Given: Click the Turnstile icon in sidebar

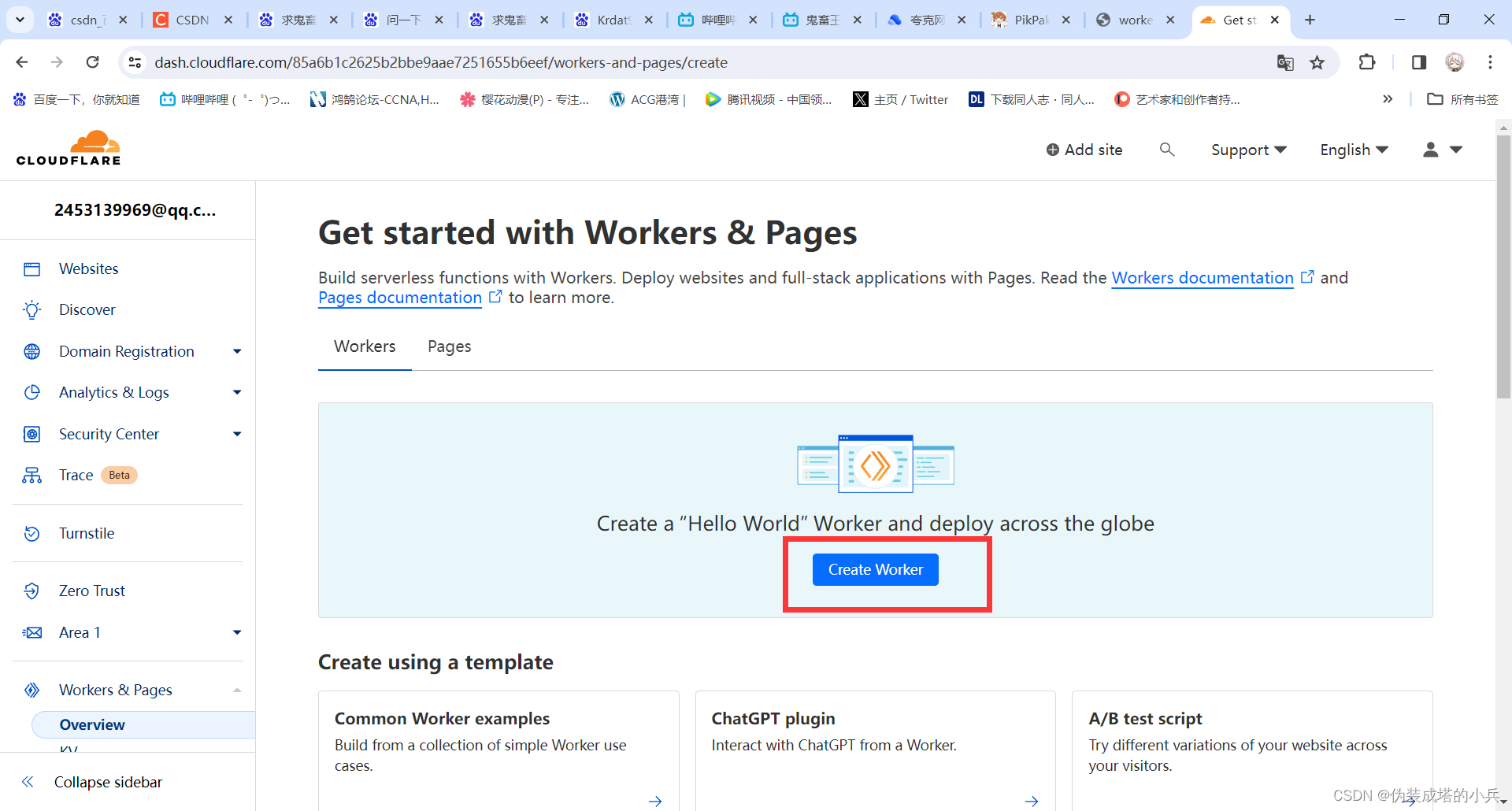Looking at the screenshot, I should (32, 534).
